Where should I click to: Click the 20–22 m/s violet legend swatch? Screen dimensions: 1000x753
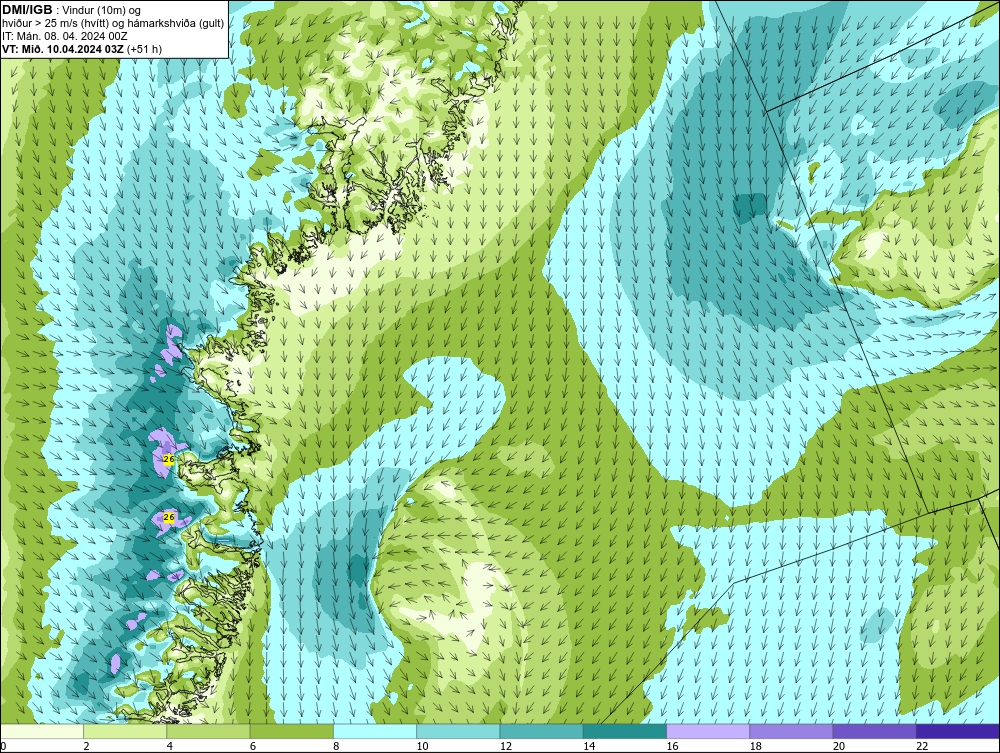point(874,731)
